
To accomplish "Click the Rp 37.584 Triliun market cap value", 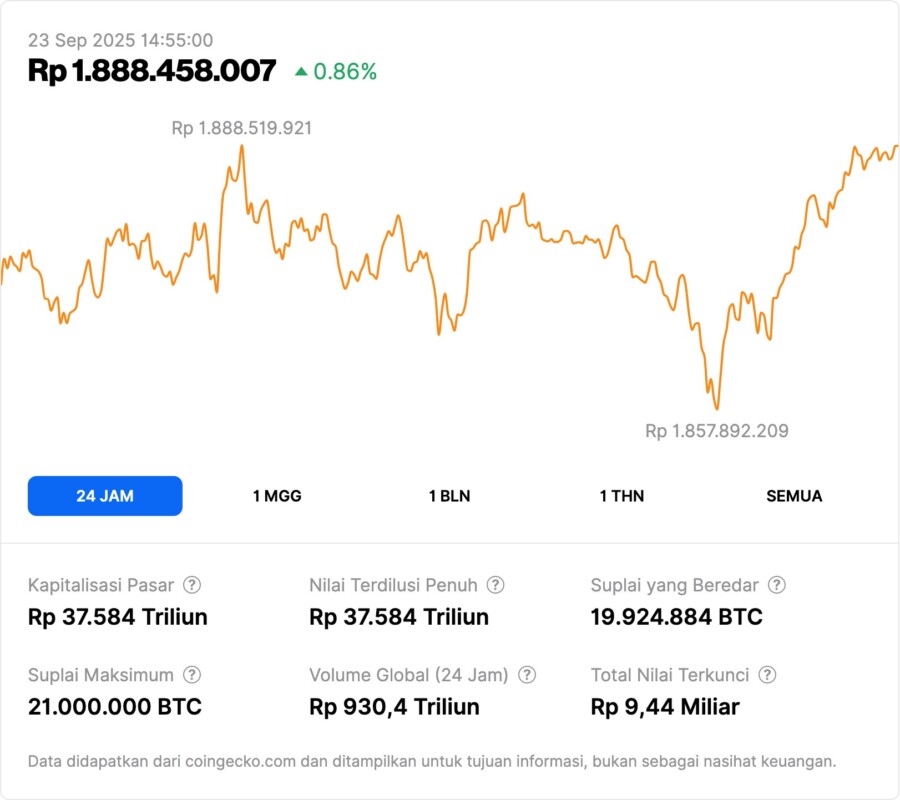I will (118, 617).
